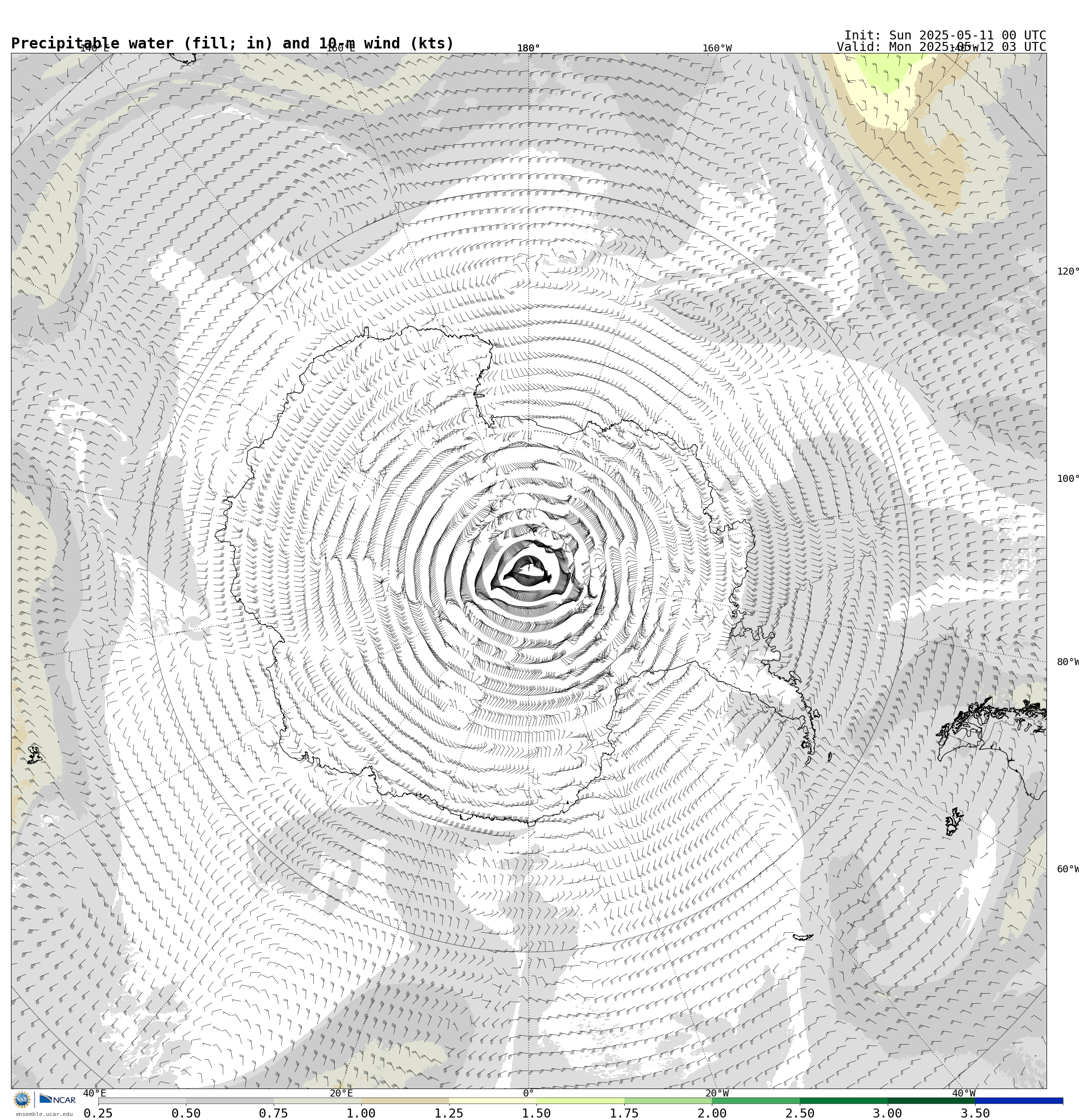Click the 180° longitude label at top

[529, 48]
